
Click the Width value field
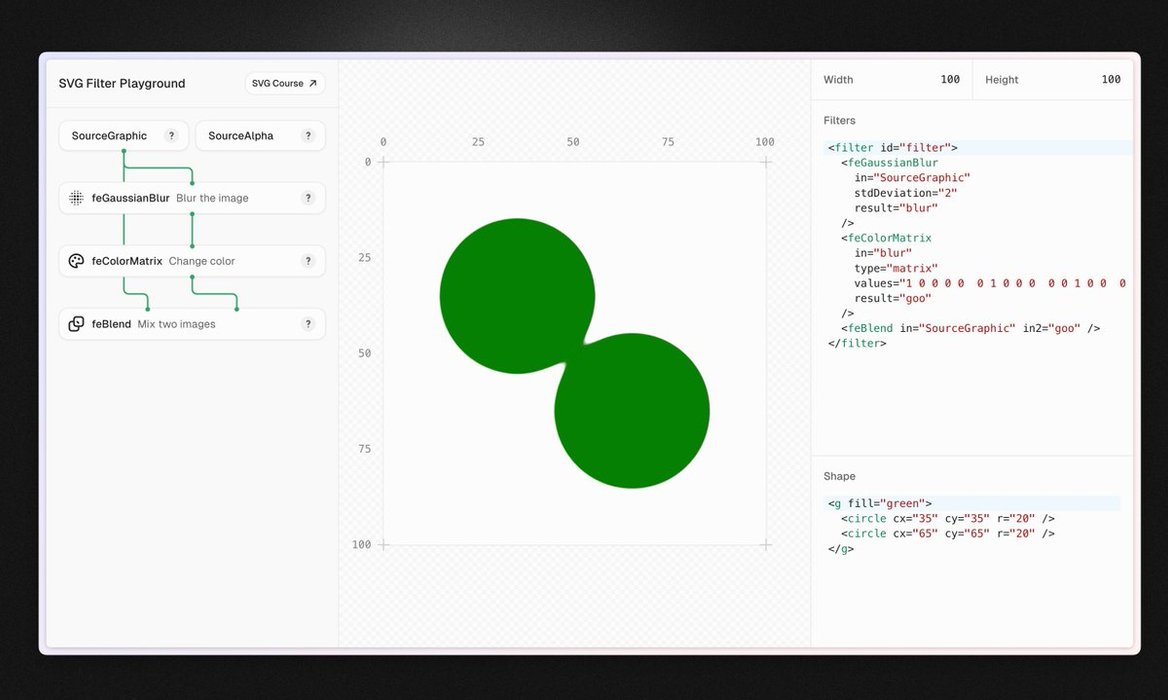[949, 80]
